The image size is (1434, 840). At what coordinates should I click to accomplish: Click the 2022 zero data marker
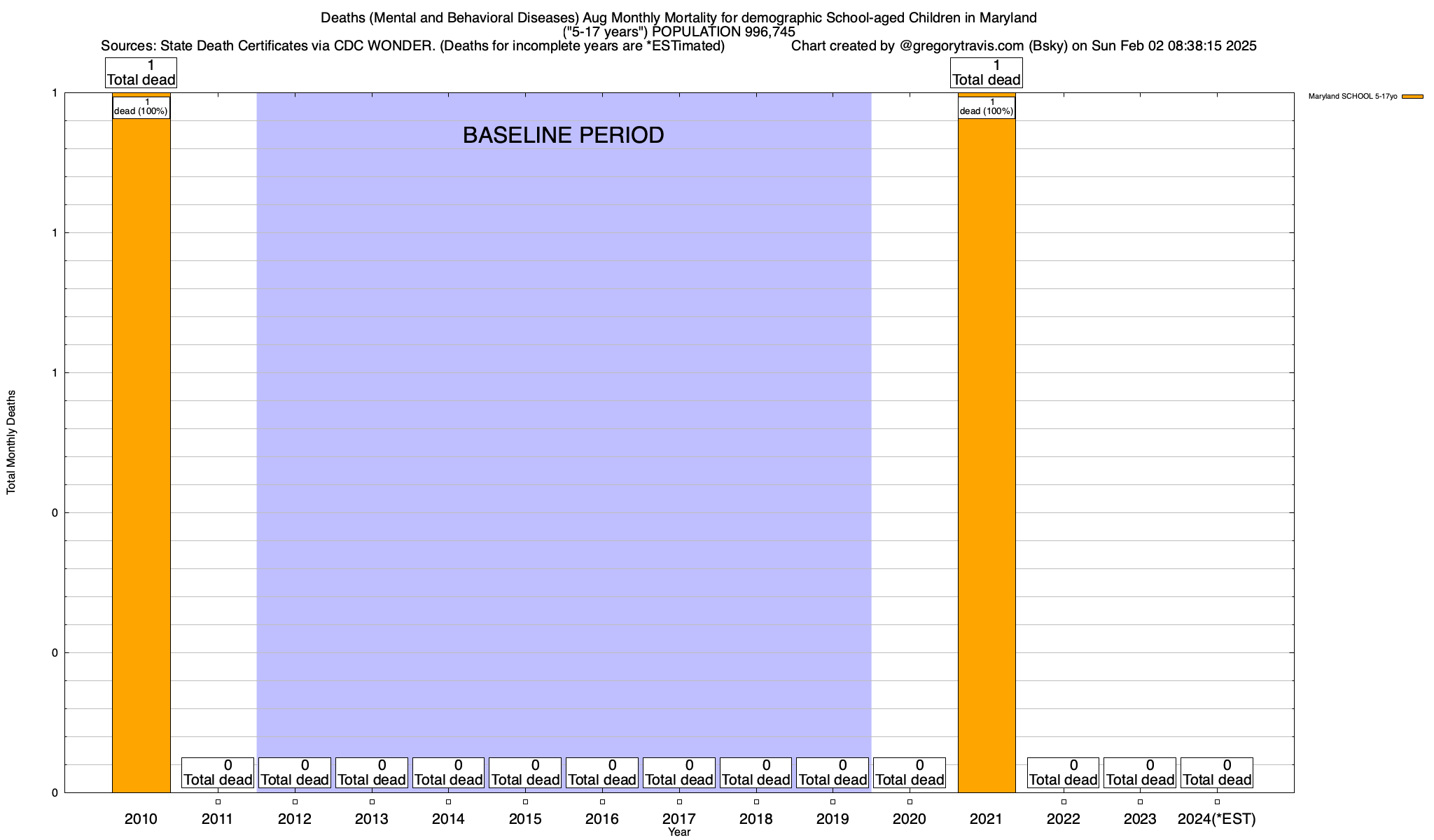(1064, 801)
